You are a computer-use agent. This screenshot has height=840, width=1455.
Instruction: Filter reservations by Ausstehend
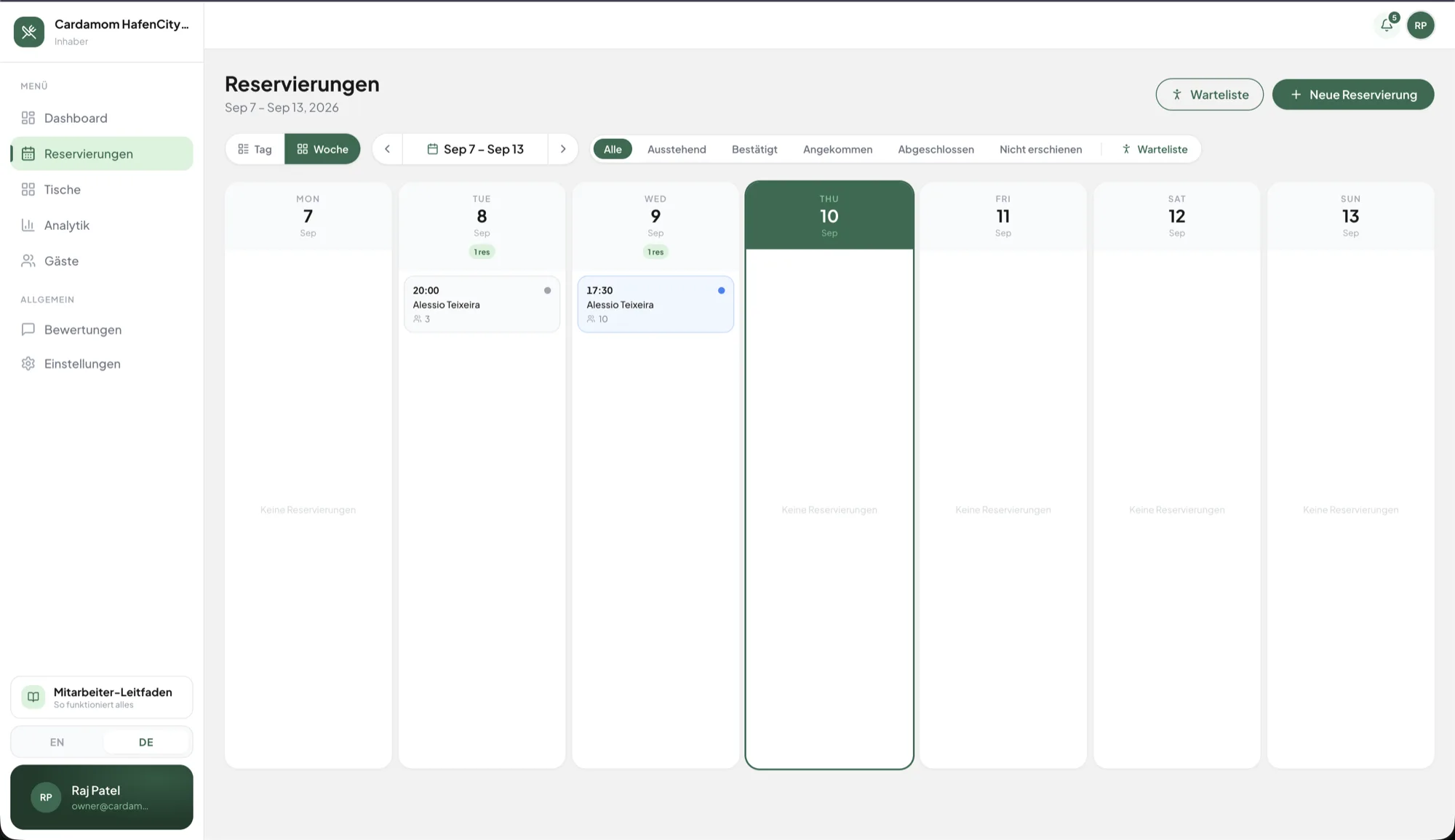(677, 149)
